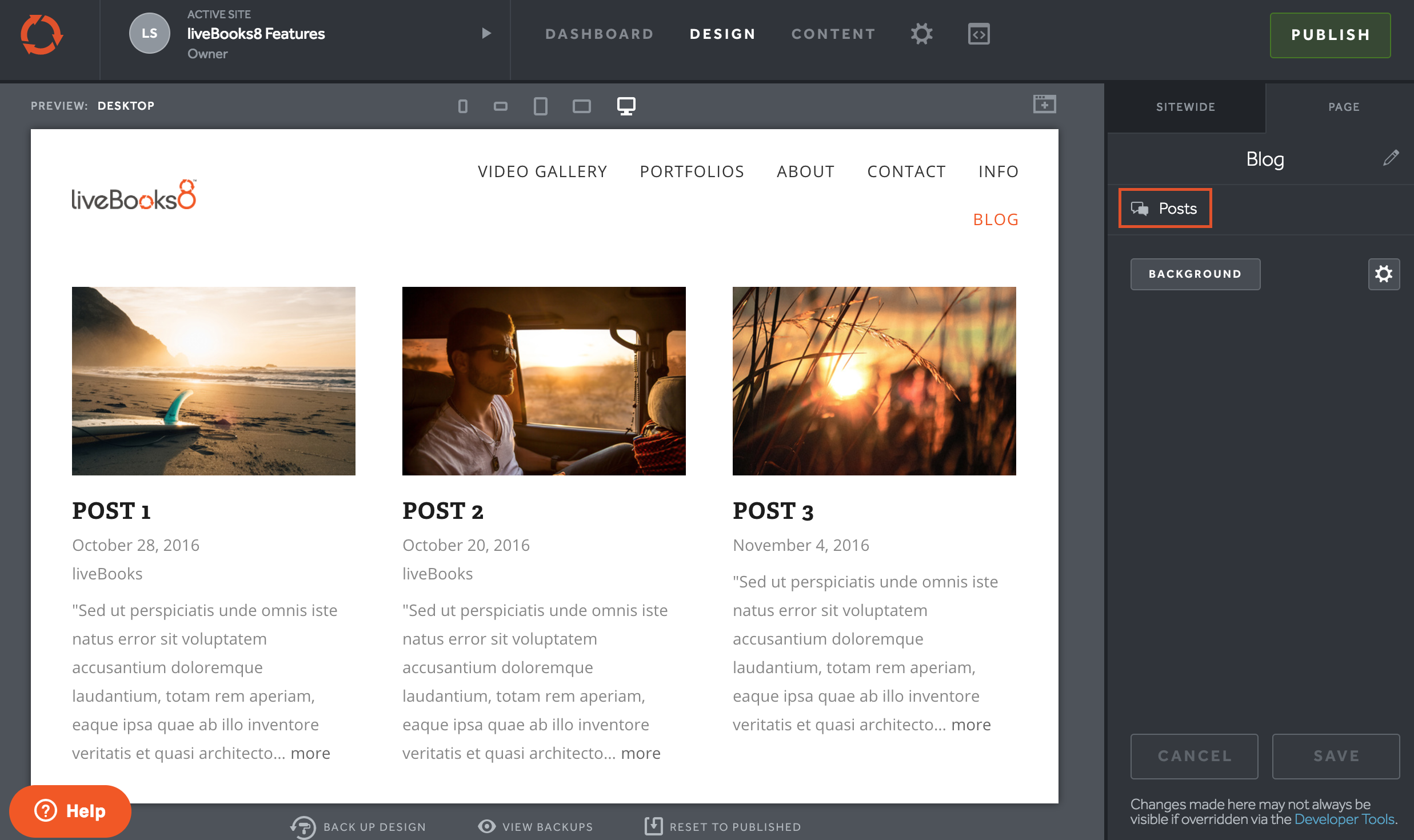Click the Background button

(x=1195, y=274)
